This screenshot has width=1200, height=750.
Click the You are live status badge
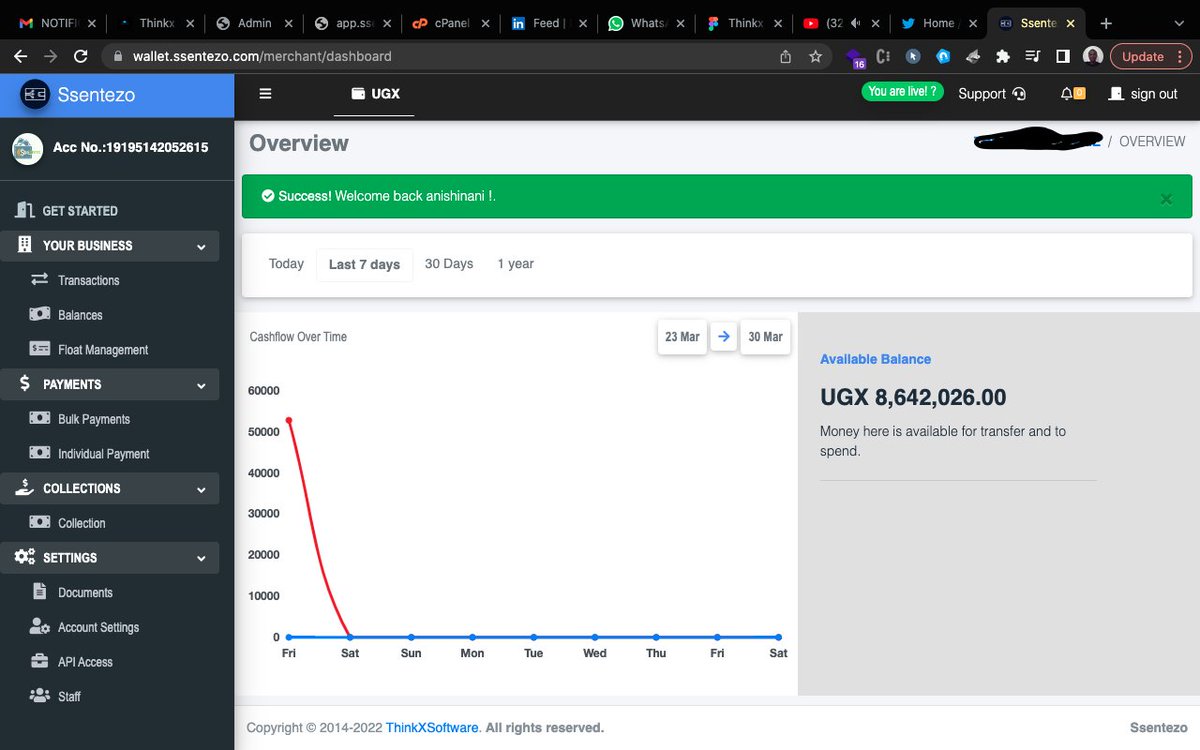pyautogui.click(x=903, y=92)
